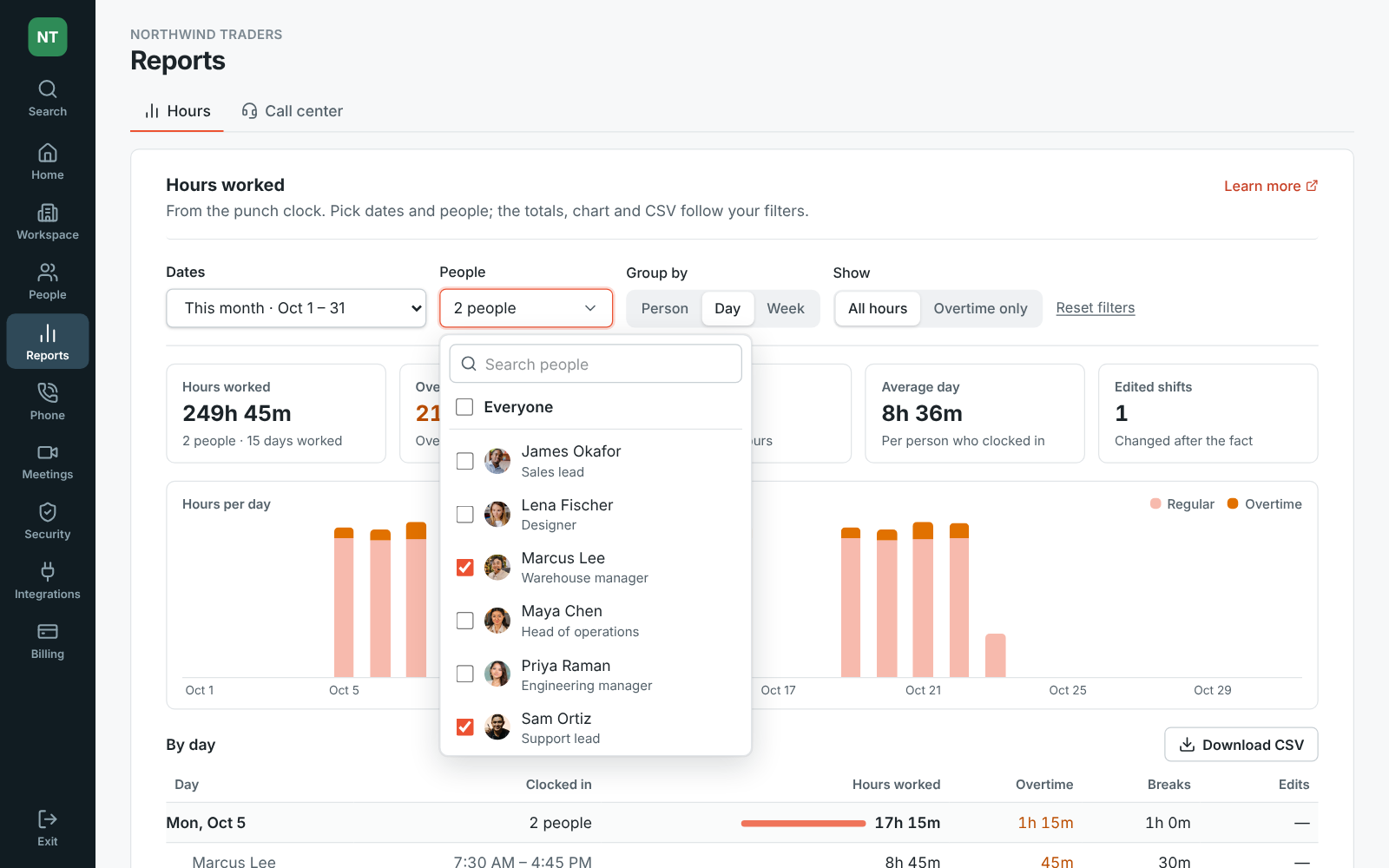Viewport: 1389px width, 868px height.
Task: Check James Okafor in people list
Action: [x=464, y=461]
